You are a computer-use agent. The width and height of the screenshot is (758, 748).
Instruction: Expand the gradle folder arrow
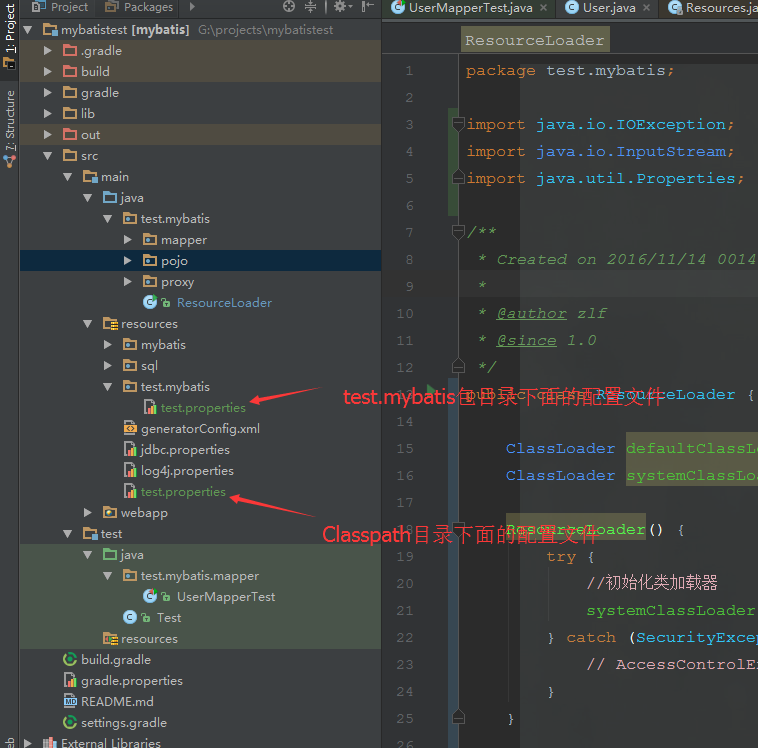(47, 92)
